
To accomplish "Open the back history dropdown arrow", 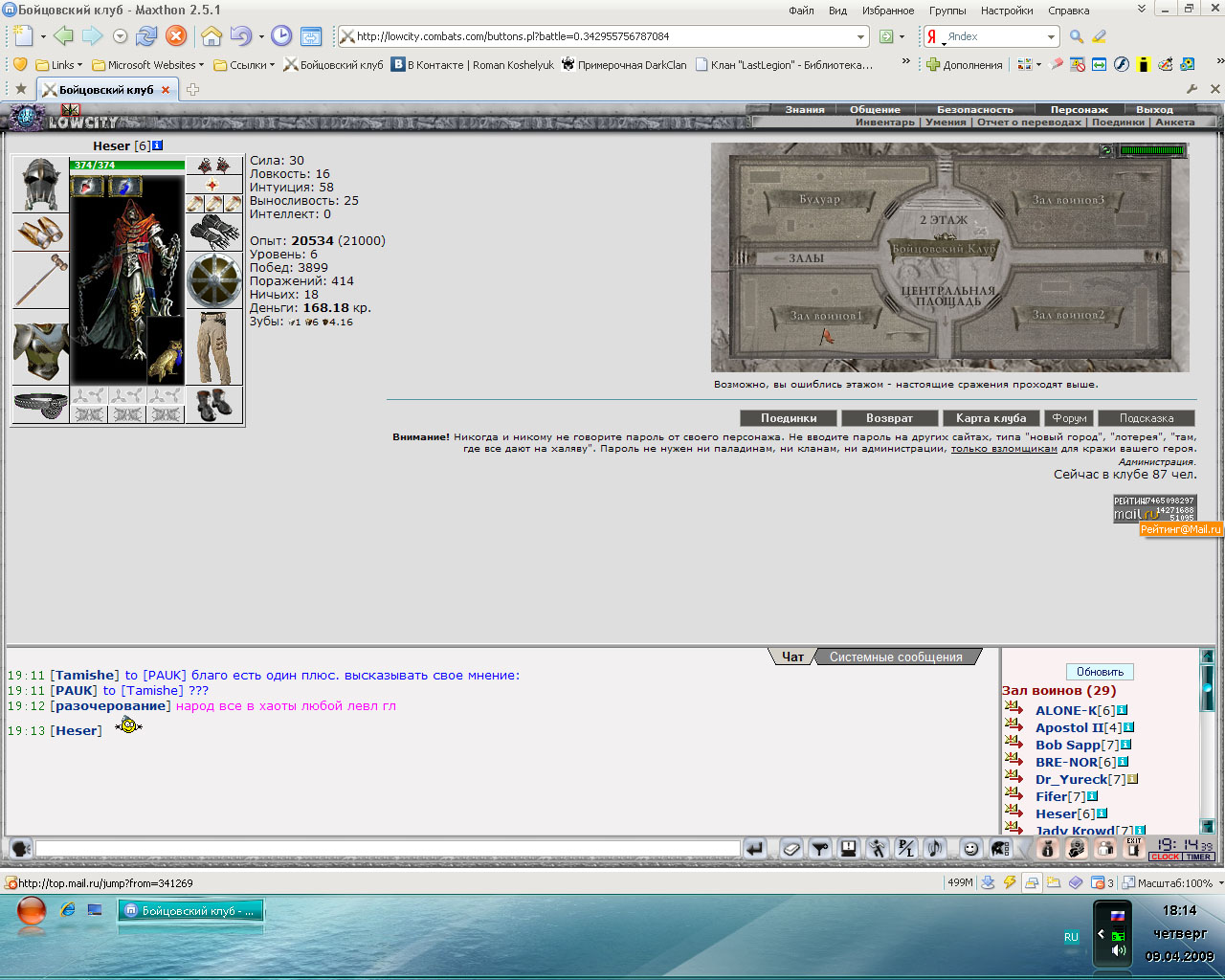I will pyautogui.click(x=120, y=36).
